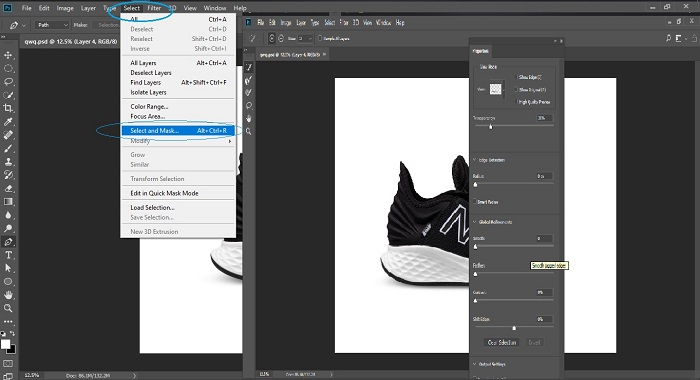700x380 pixels.
Task: Select the Pen tool in main toolbar
Action: 8,242
